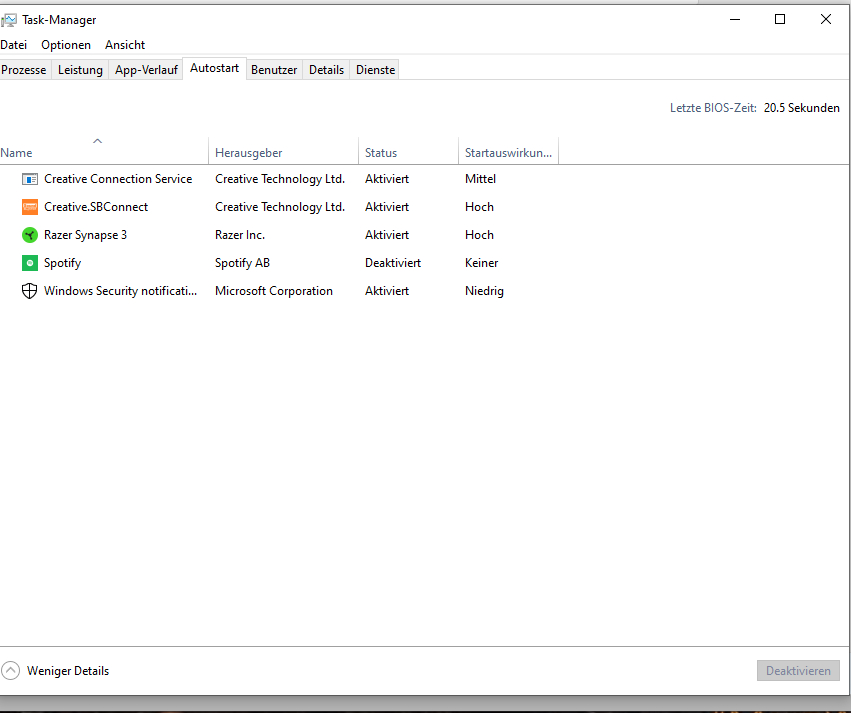This screenshot has height=713, width=851.
Task: Select the Creative.SBConnect entry name
Action: [x=96, y=207]
